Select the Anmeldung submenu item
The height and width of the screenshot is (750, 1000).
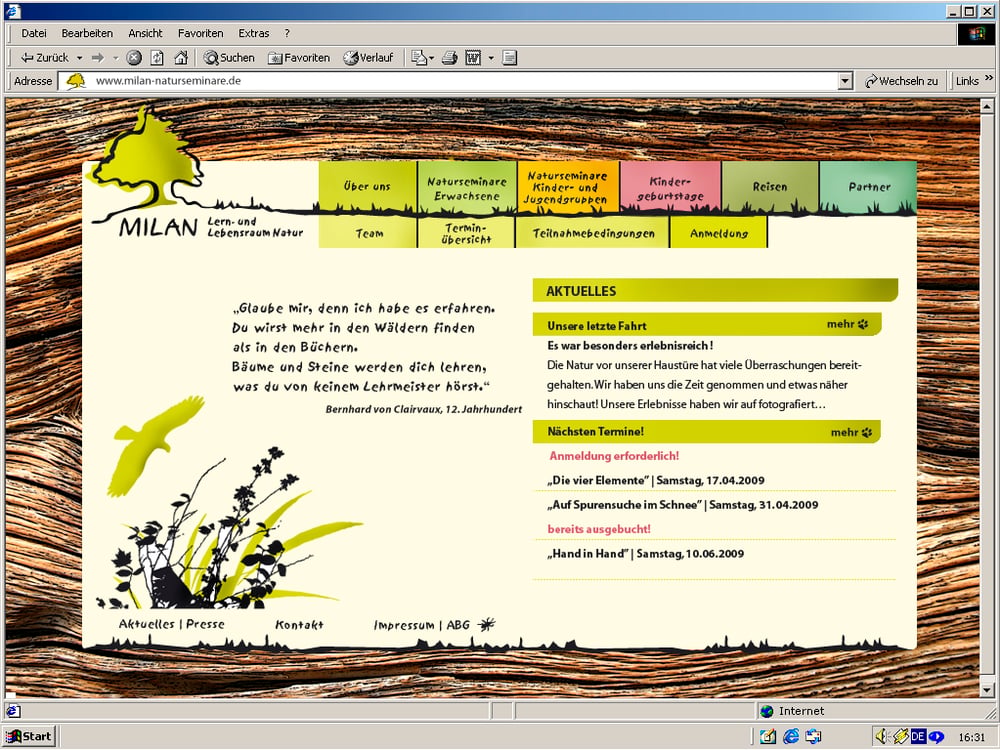coord(719,233)
